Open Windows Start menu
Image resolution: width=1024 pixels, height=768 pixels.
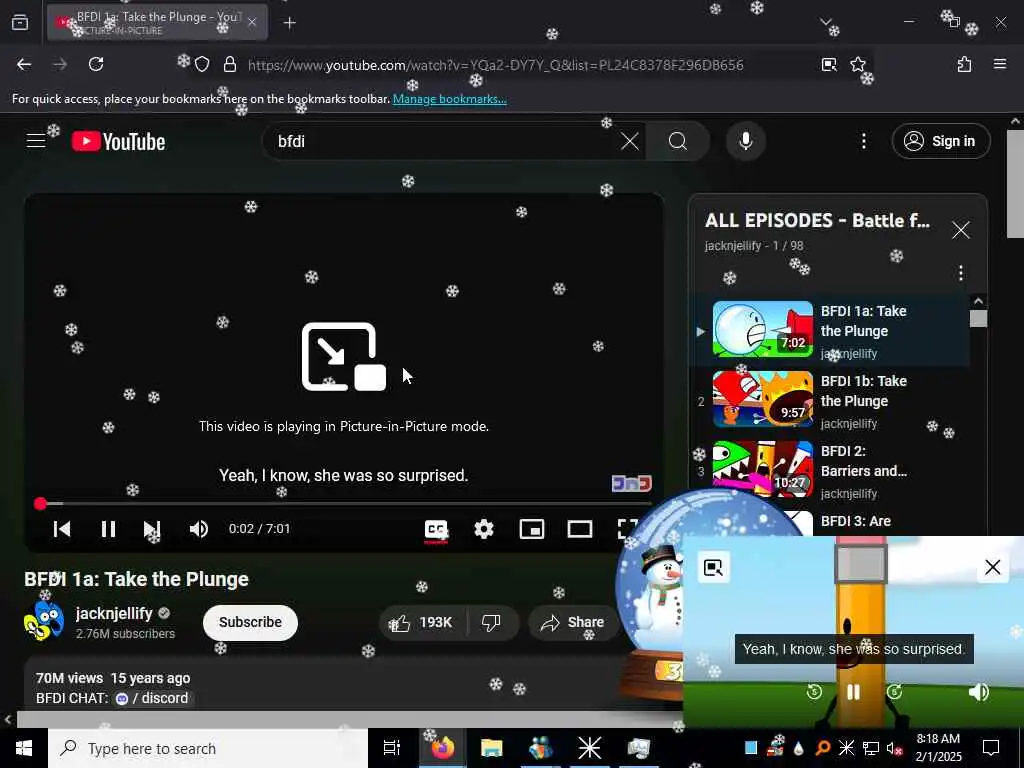click(24, 748)
